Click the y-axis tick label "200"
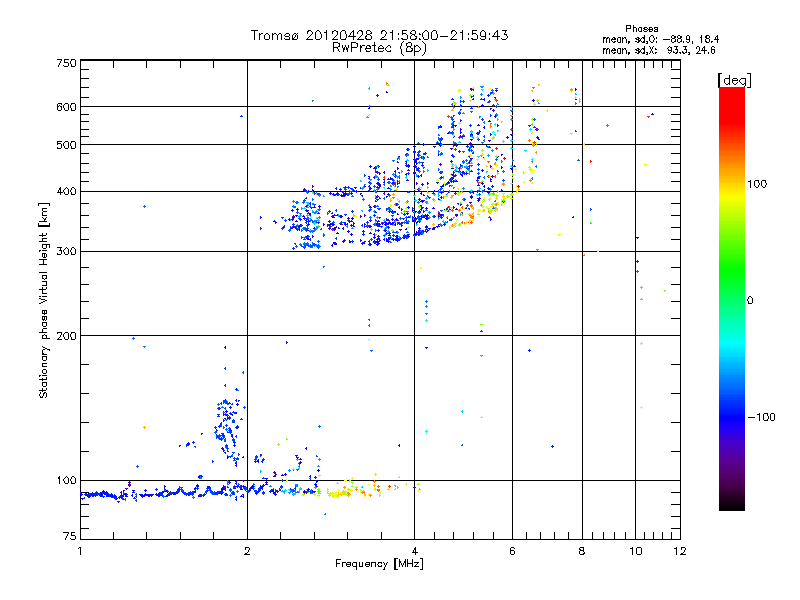The height and width of the screenshot is (600, 800). click(66, 336)
